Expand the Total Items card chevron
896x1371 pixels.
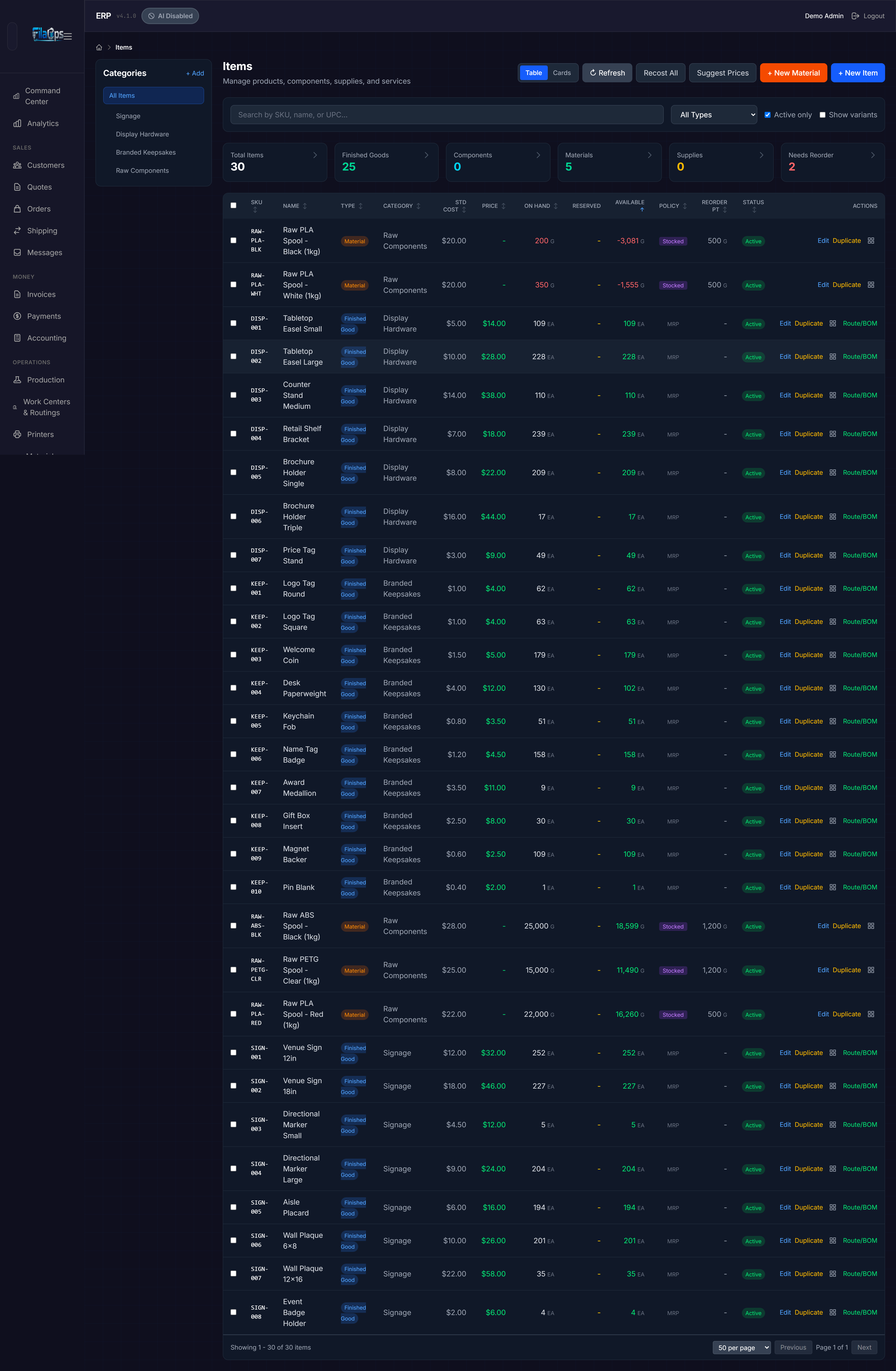(315, 156)
